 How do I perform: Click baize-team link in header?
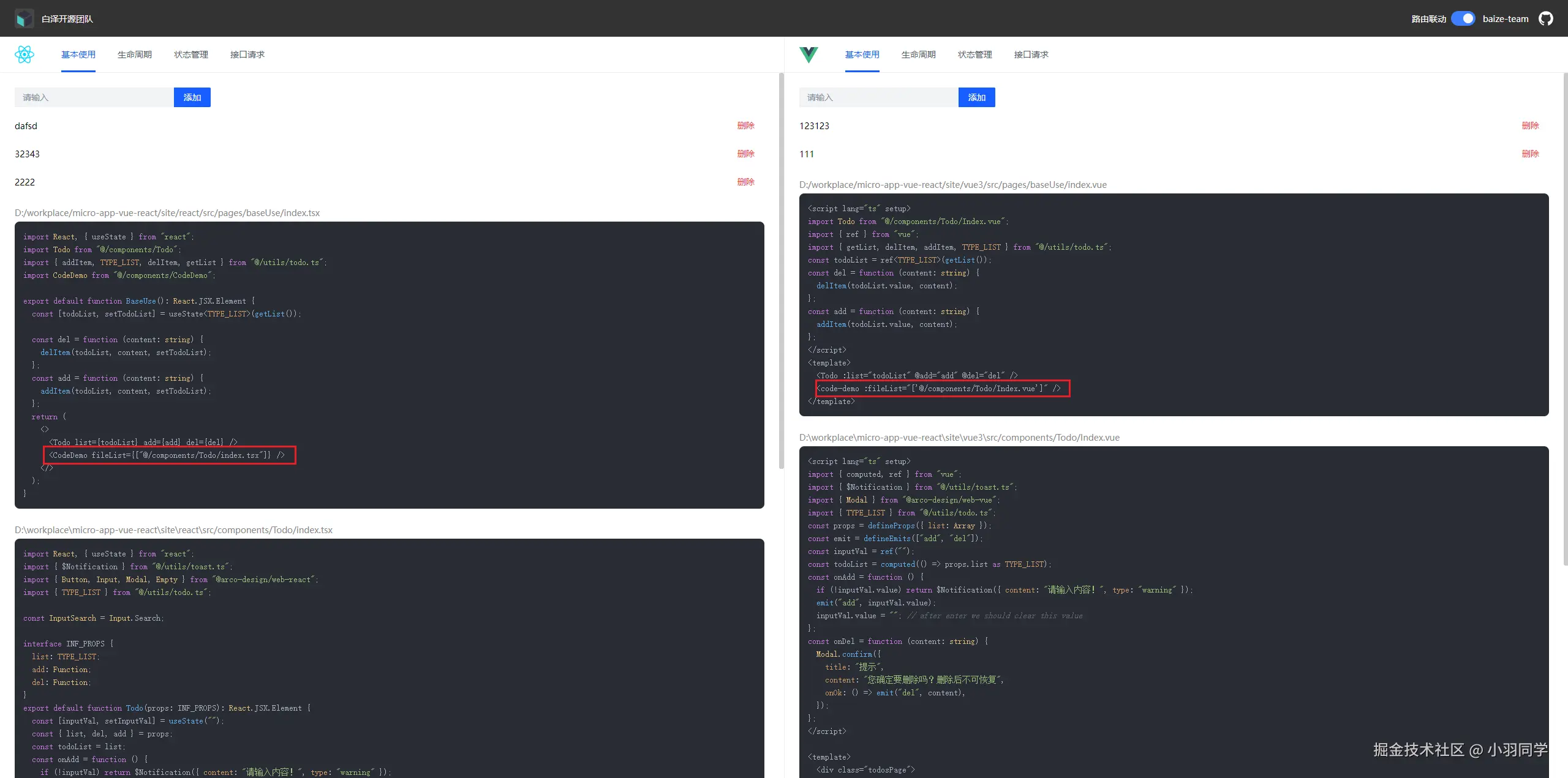[x=1505, y=19]
